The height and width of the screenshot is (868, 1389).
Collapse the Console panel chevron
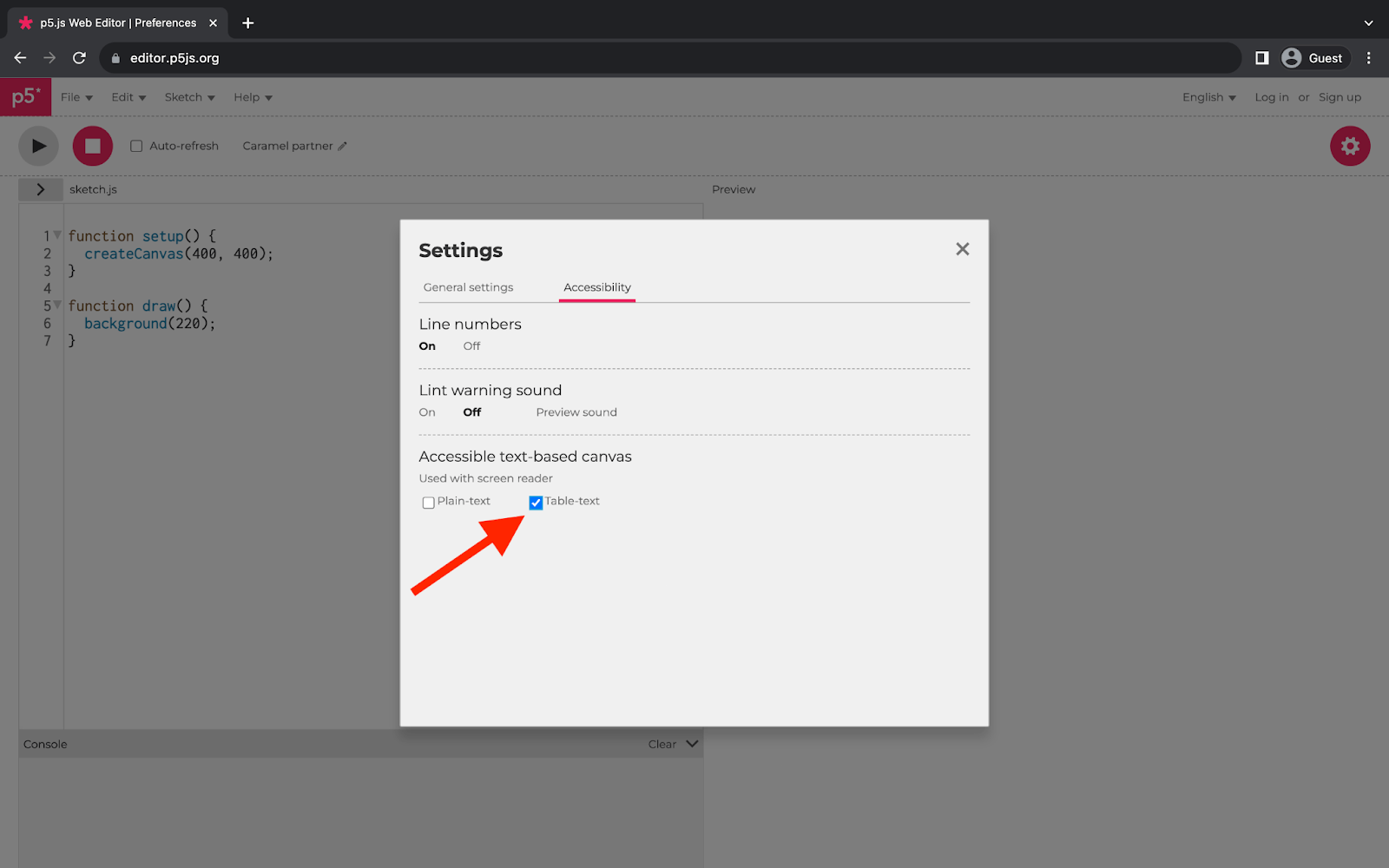692,743
